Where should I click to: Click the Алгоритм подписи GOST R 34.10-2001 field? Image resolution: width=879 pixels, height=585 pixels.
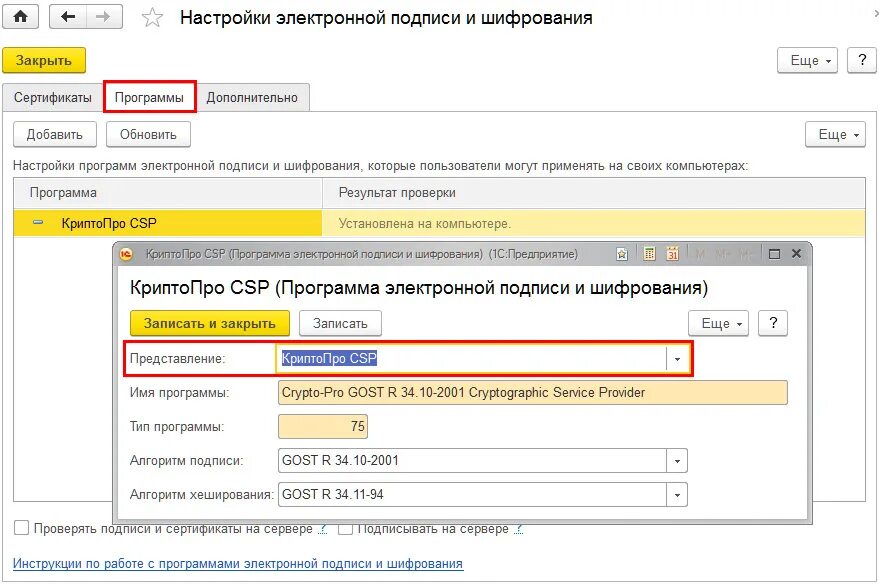472,461
